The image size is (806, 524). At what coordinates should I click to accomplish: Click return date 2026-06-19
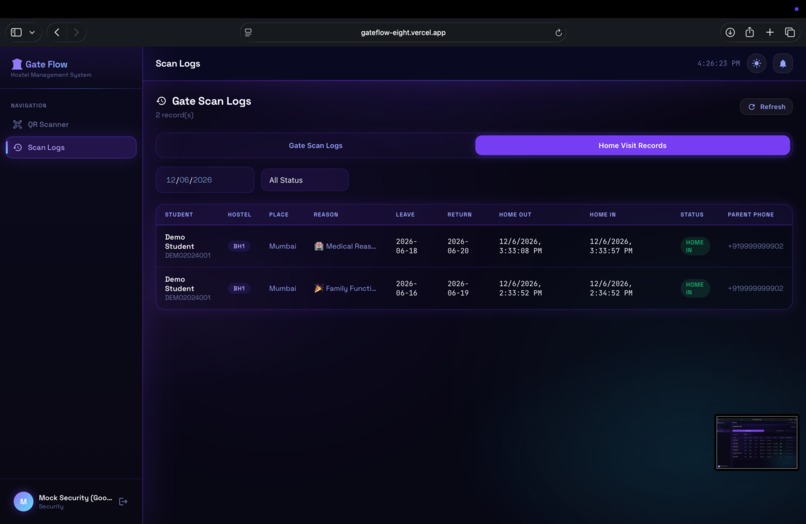pos(458,288)
